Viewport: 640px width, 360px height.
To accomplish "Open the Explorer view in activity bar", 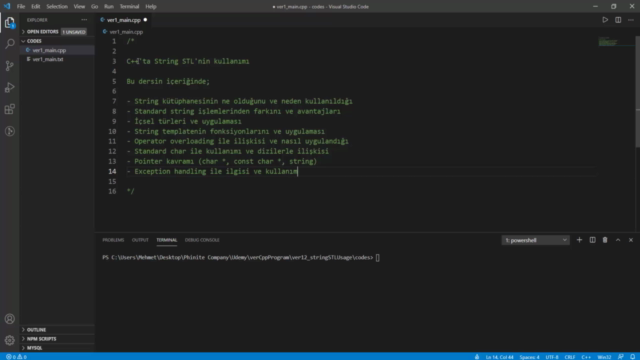I will tap(10, 22).
